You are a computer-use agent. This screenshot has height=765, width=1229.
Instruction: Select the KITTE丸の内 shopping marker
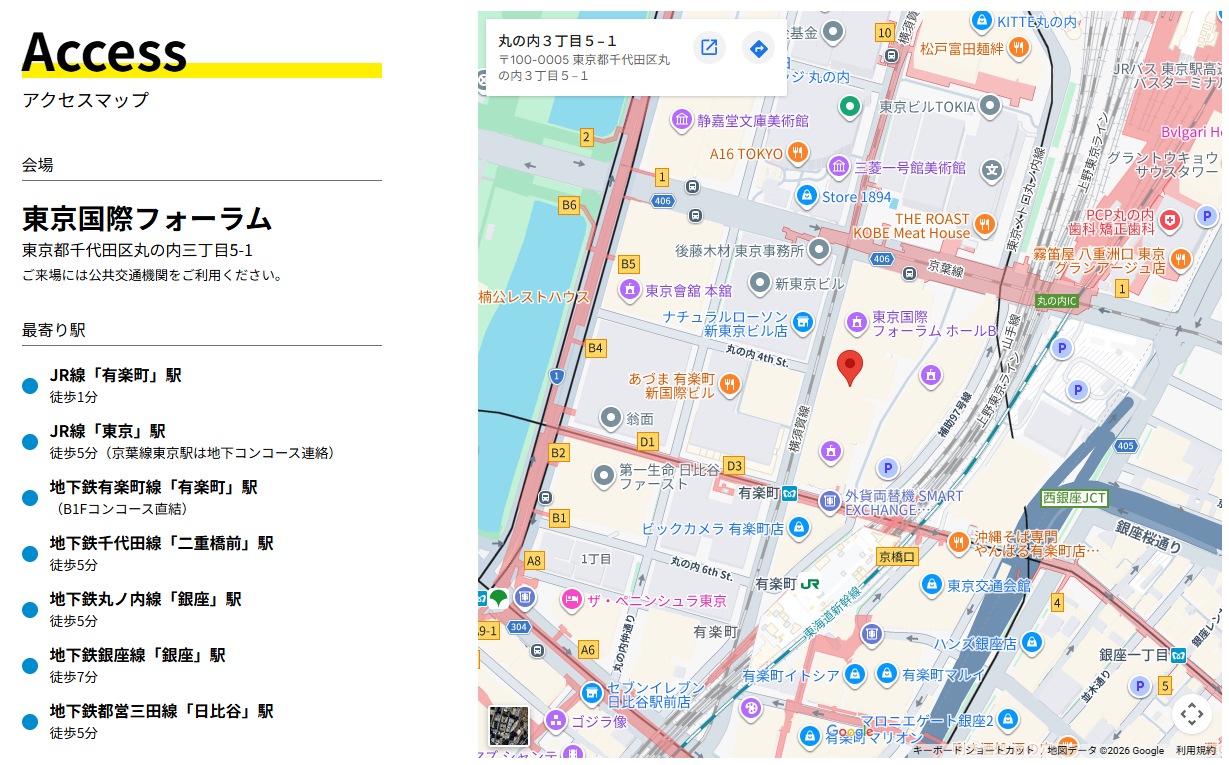pos(982,20)
